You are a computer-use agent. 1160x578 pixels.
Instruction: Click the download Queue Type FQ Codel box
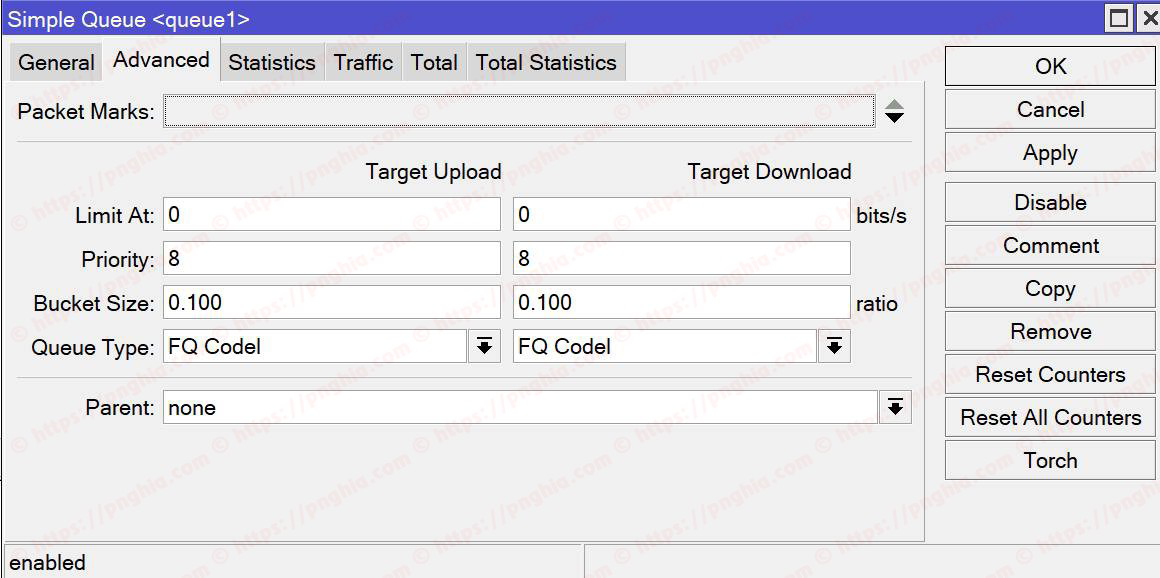tap(665, 346)
